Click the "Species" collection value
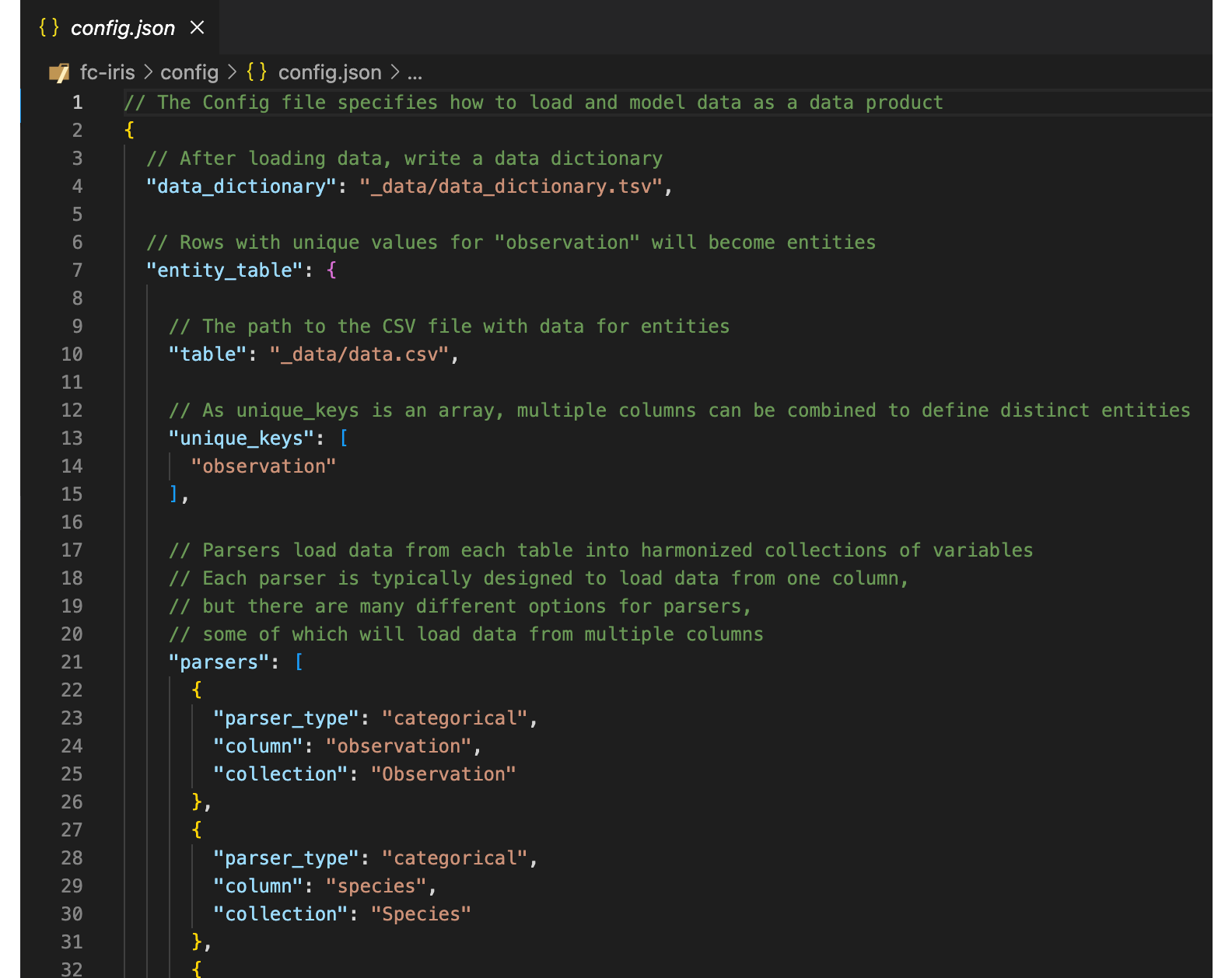Image resolution: width=1232 pixels, height=978 pixels. [x=421, y=914]
